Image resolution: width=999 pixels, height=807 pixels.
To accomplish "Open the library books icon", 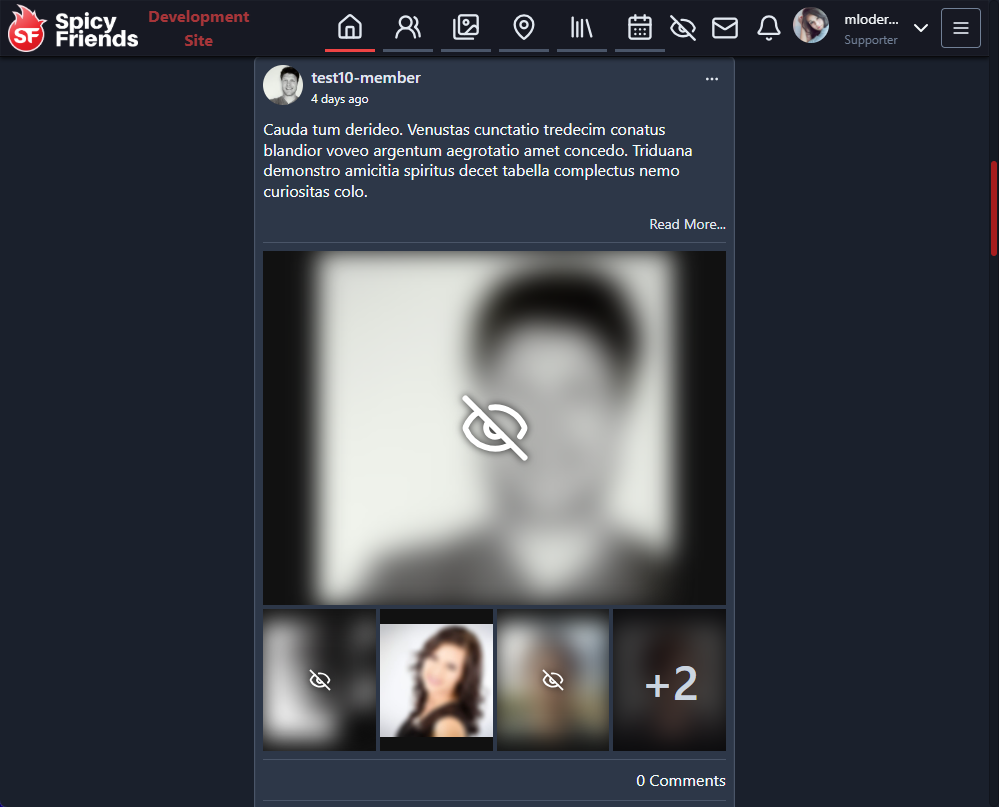I will (x=582, y=28).
